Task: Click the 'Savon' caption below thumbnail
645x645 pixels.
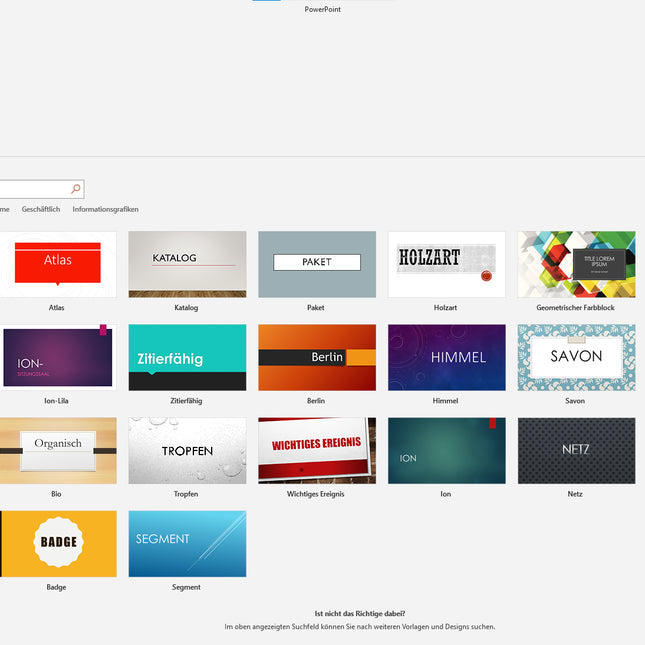Action: coord(575,401)
